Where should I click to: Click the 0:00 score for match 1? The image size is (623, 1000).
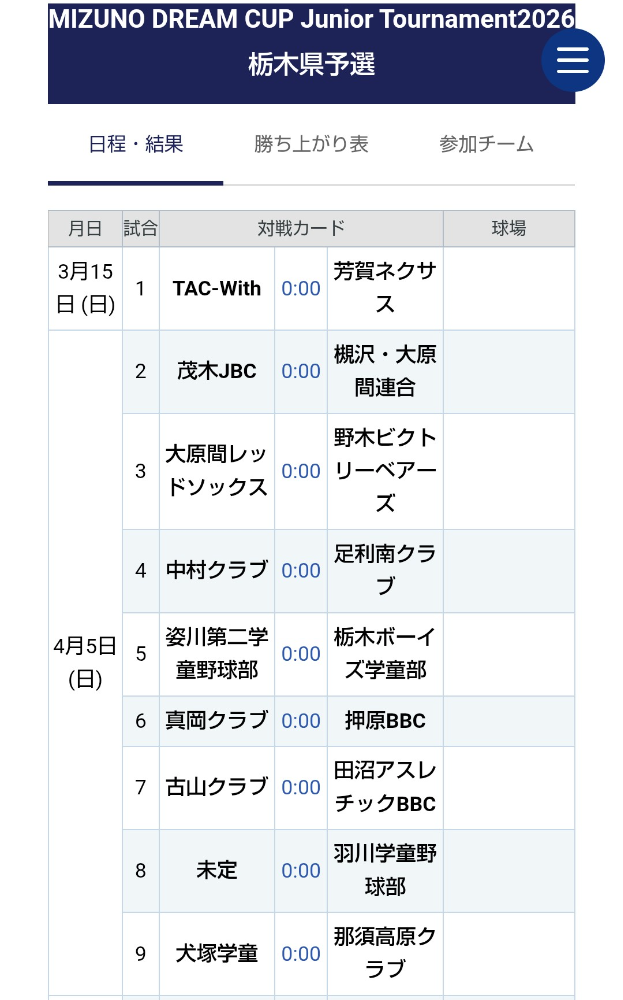[x=301, y=289]
